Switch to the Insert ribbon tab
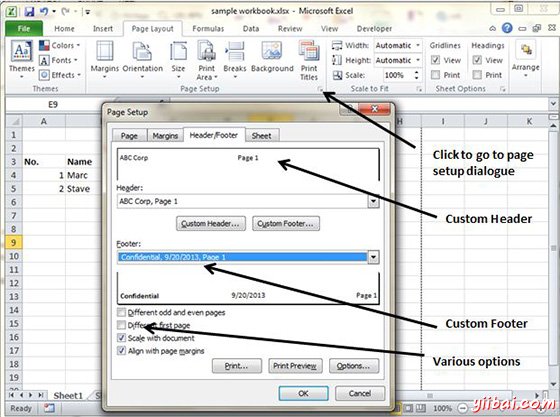Image resolution: width=560 pixels, height=417 pixels. click(x=103, y=29)
